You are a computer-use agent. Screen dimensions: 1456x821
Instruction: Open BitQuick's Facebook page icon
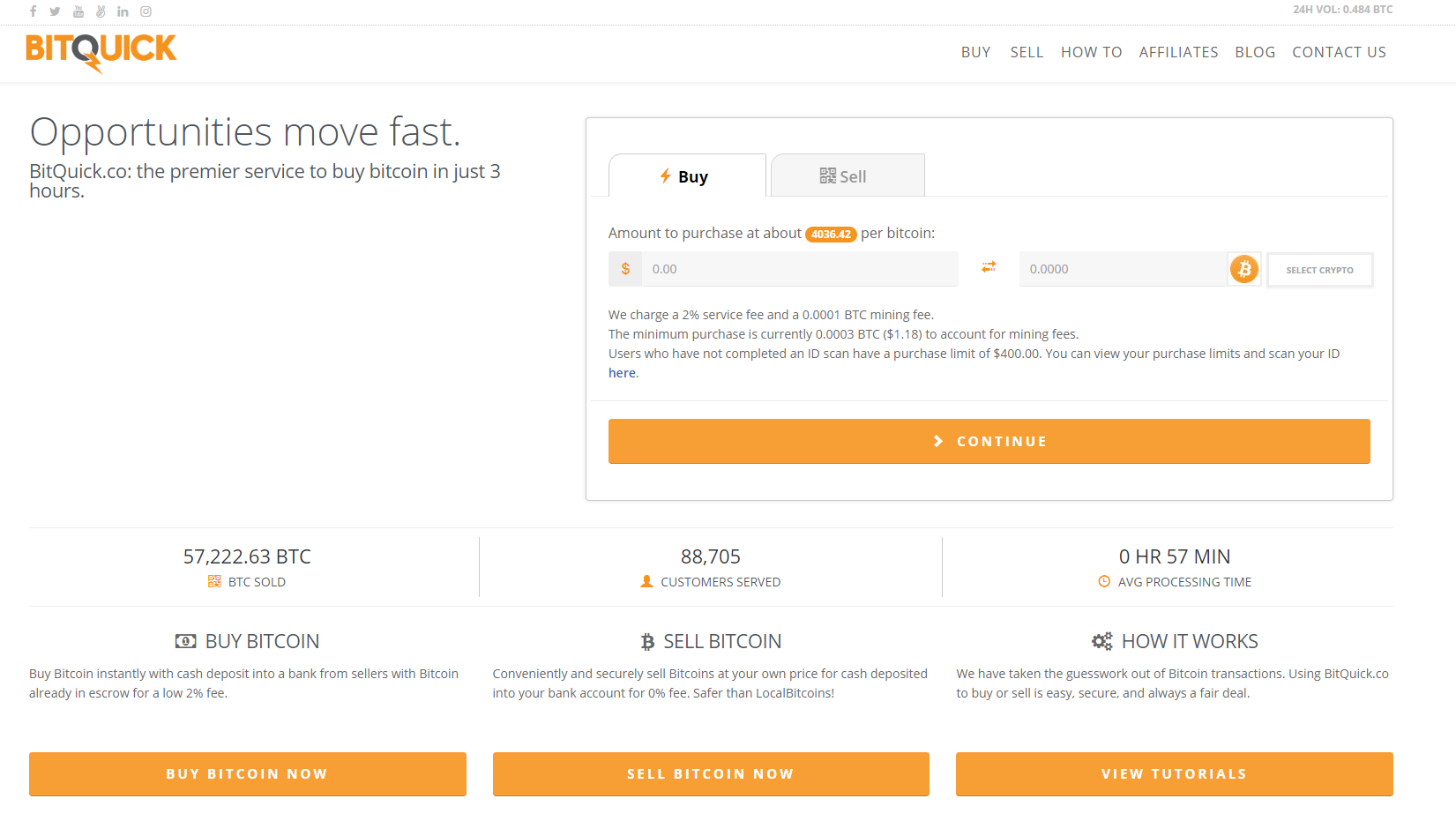coord(32,11)
